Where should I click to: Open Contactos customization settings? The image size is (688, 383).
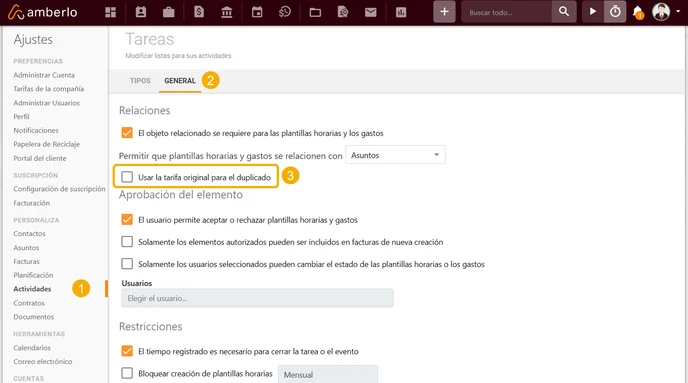(x=29, y=233)
